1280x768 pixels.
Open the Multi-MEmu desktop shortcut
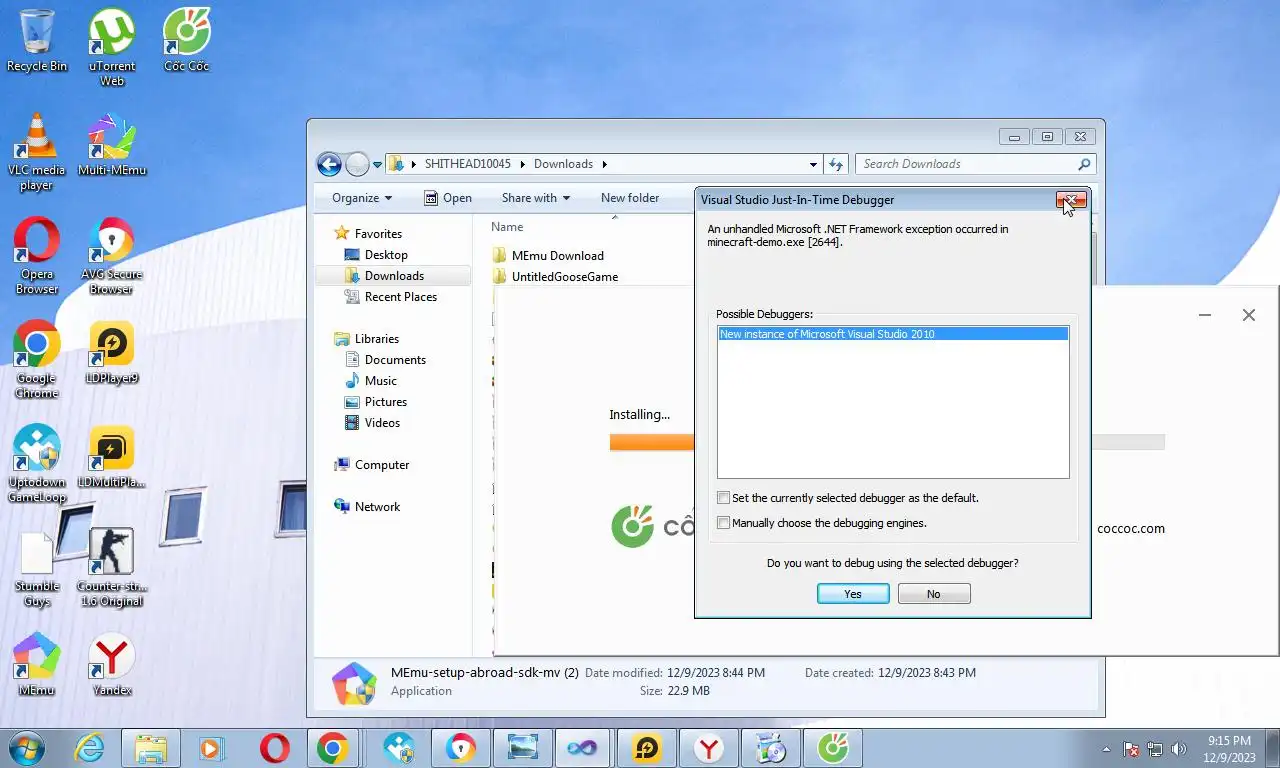tap(112, 145)
